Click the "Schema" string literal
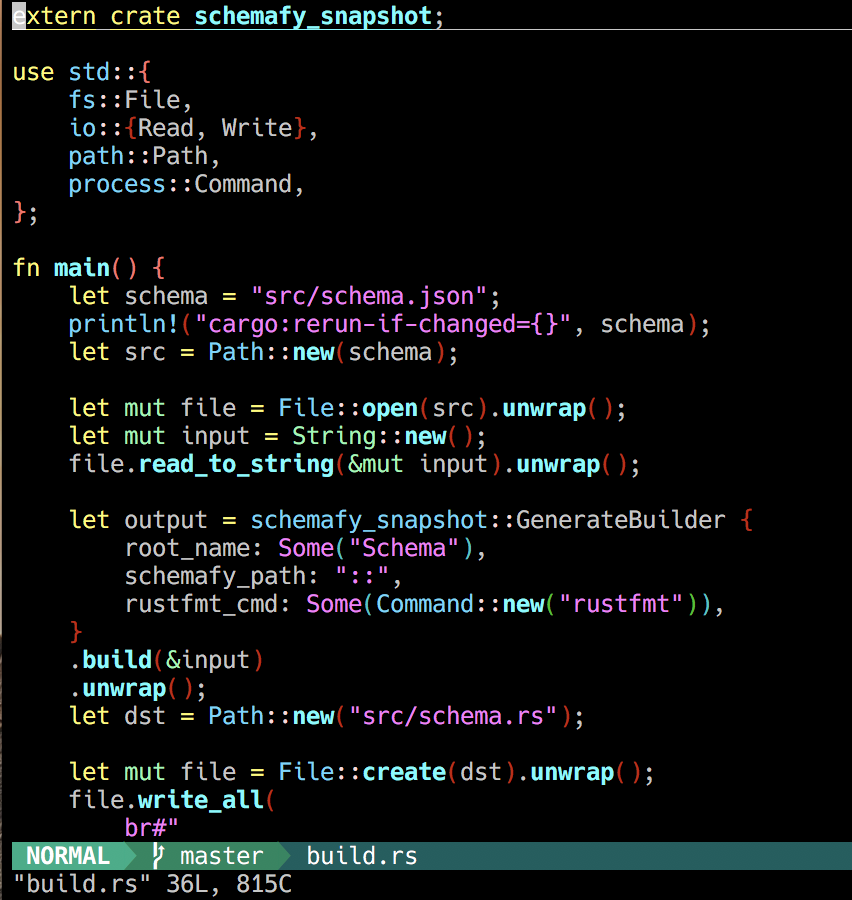 (404, 548)
